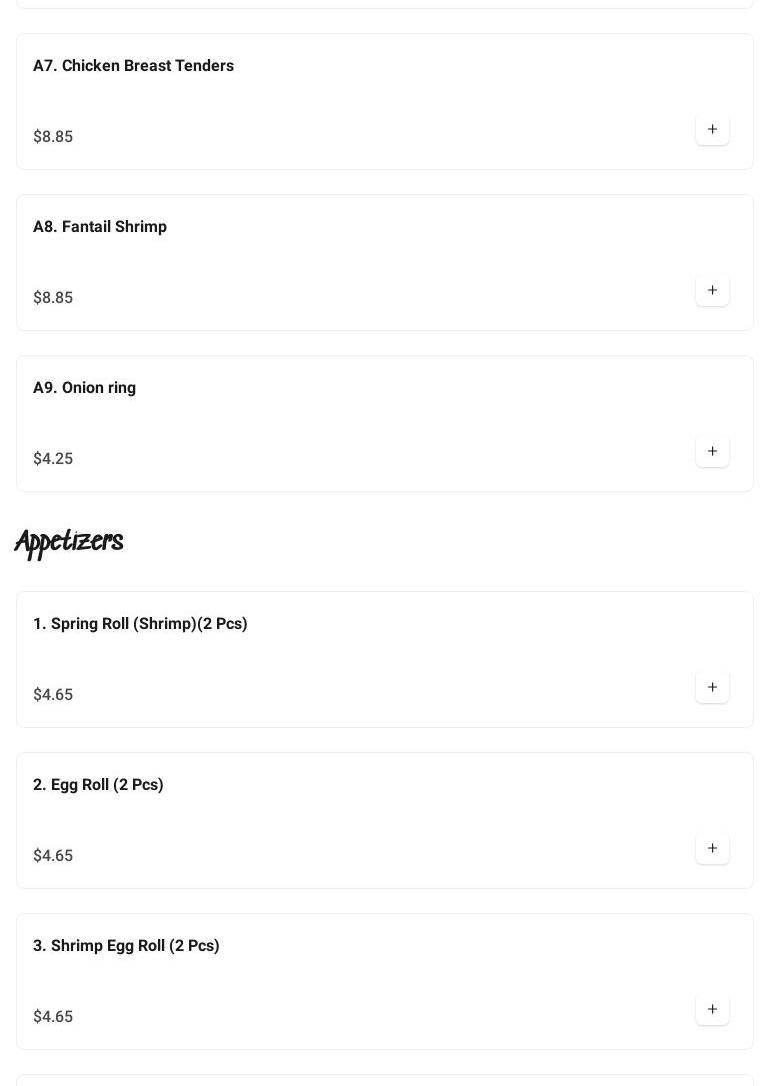Open 1. Spring Roll (Shrimp)(2 Pcs) title
770x1086 pixels.
point(140,624)
